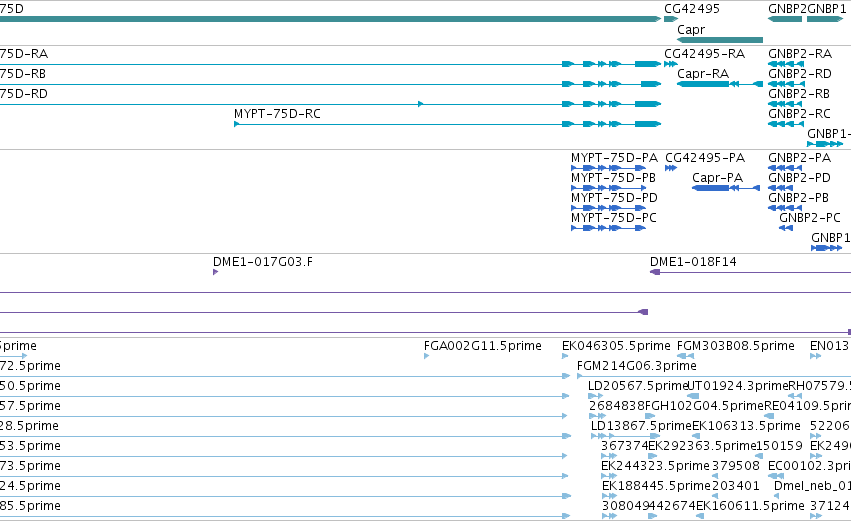Image resolution: width=851 pixels, height=521 pixels.
Task: Select the Capr-PA coding sequence glyph
Action: 726,188
